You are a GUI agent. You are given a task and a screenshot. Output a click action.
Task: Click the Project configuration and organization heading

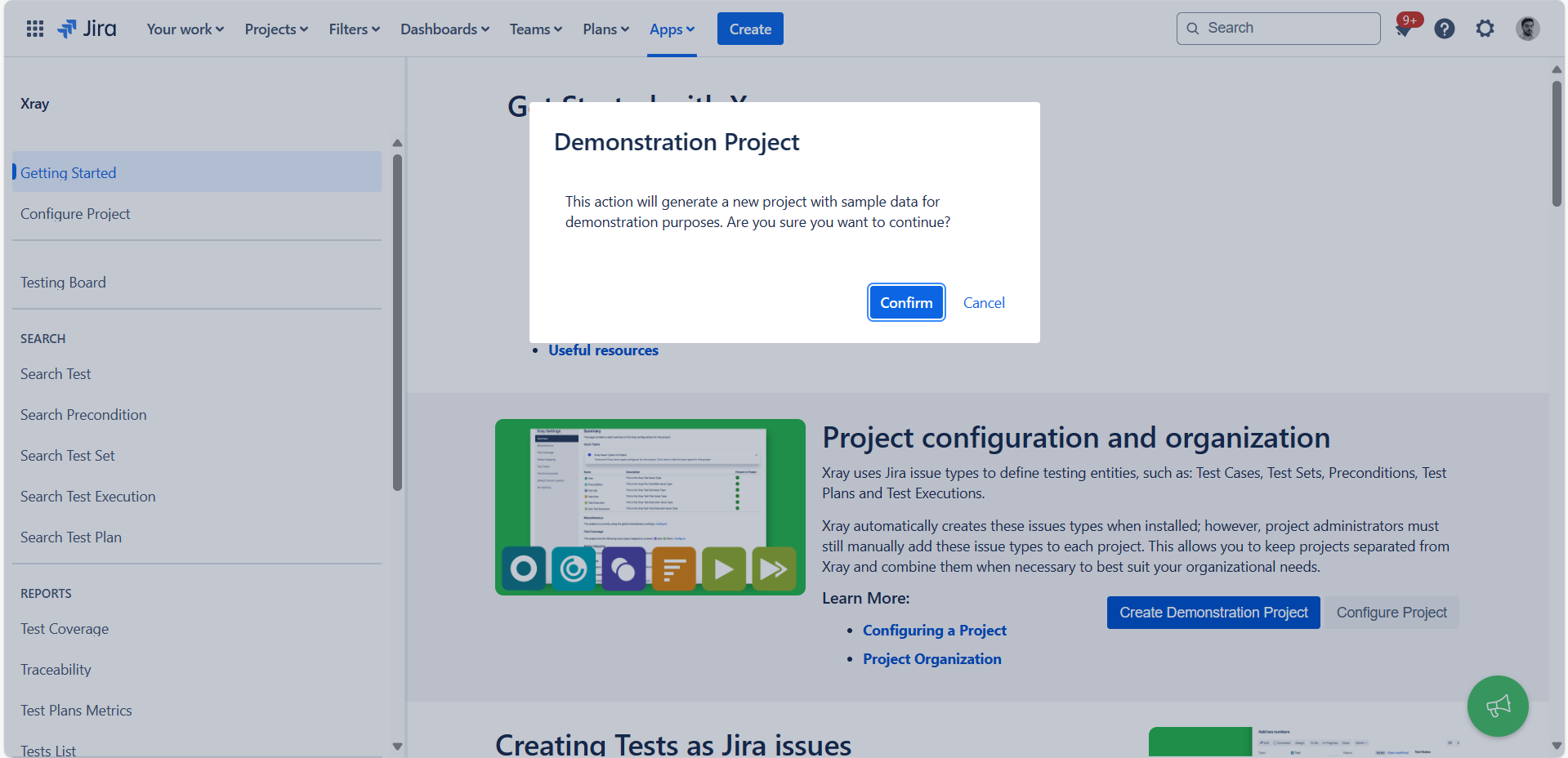(x=1076, y=438)
